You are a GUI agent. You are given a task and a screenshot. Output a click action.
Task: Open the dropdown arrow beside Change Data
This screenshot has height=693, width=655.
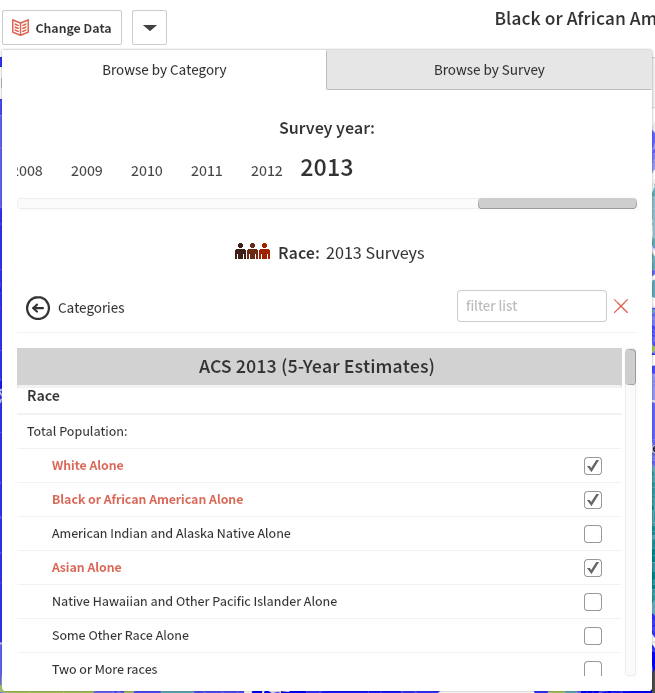[149, 28]
